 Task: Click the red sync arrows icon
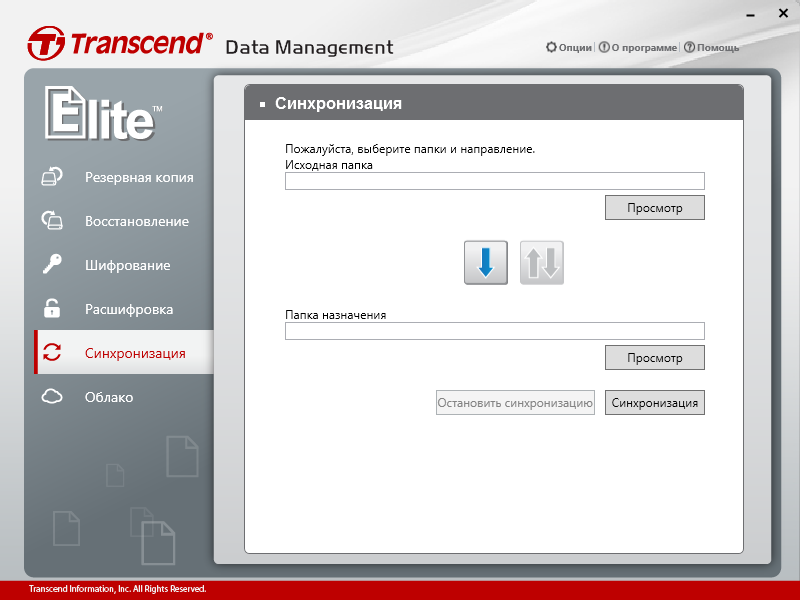(x=52, y=352)
